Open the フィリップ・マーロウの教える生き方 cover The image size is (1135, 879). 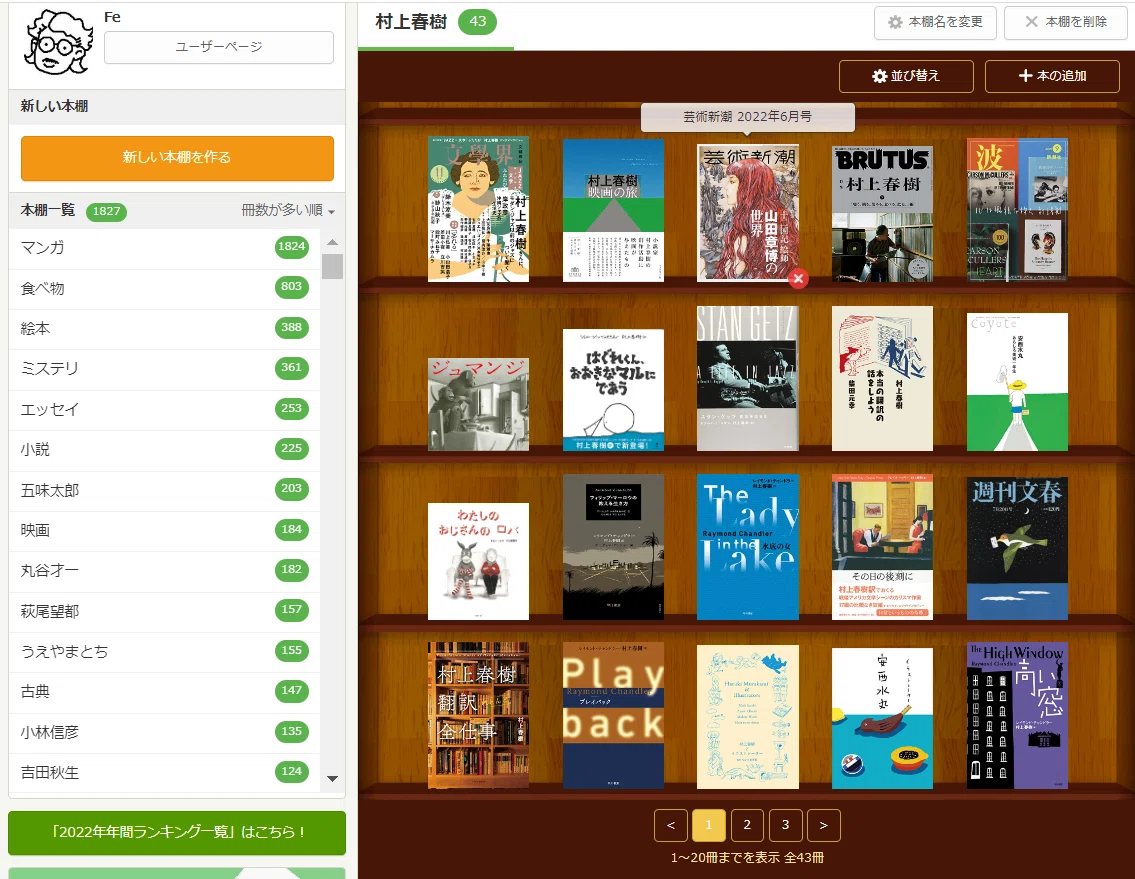(x=614, y=547)
